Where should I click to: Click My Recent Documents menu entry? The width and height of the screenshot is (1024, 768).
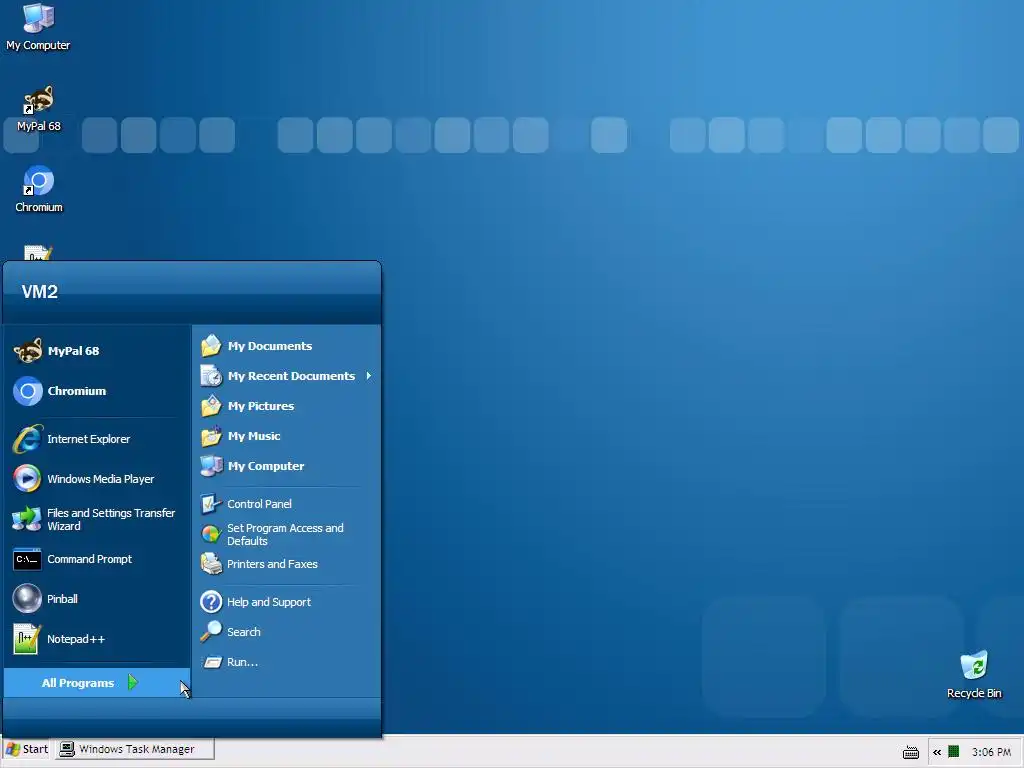(288, 376)
